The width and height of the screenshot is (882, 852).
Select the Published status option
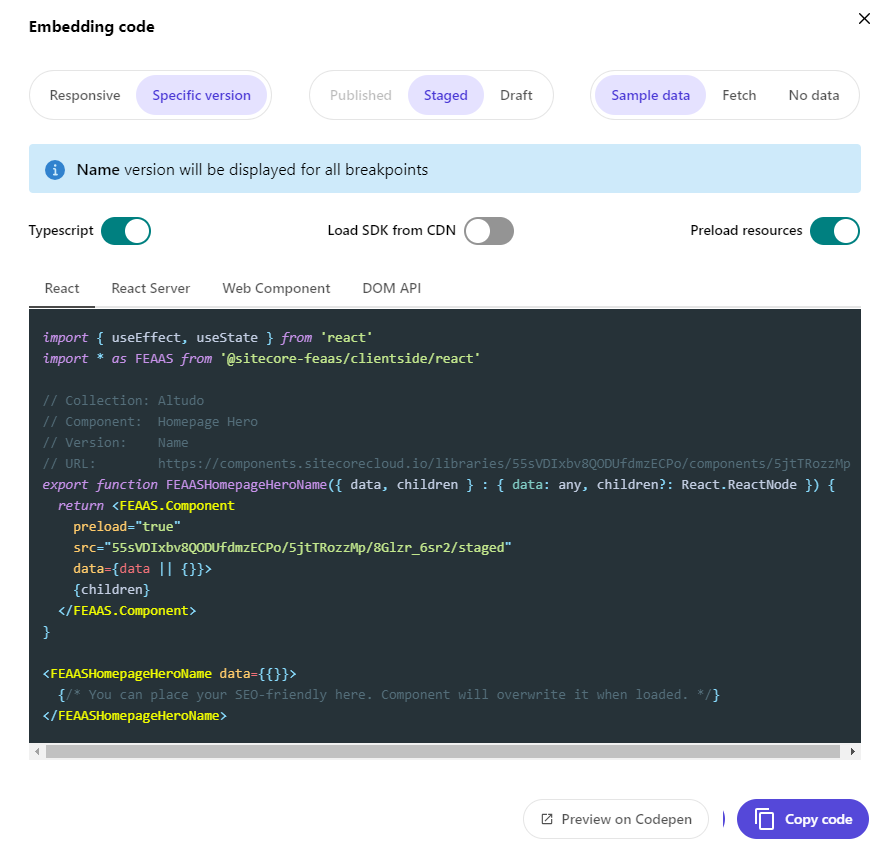tap(361, 95)
